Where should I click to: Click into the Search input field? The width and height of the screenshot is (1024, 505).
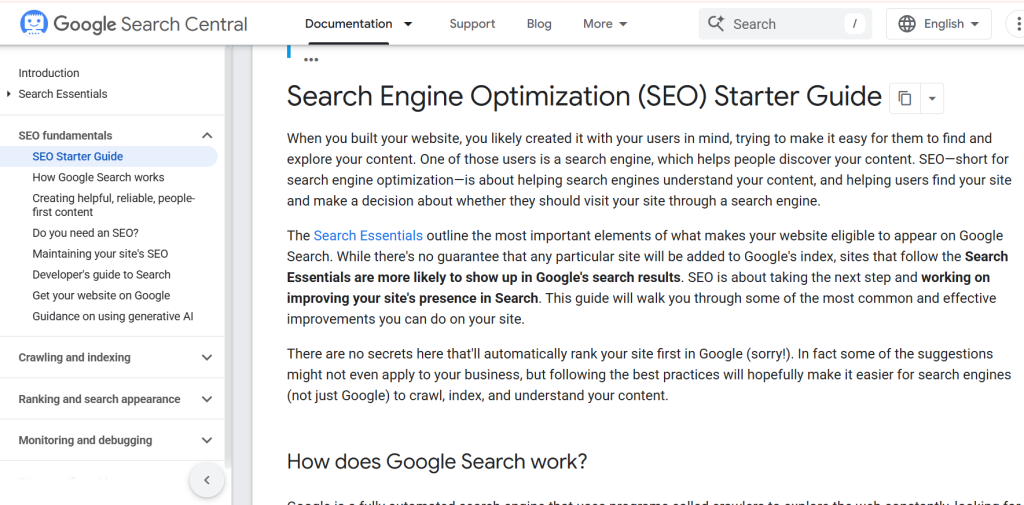tap(780, 24)
